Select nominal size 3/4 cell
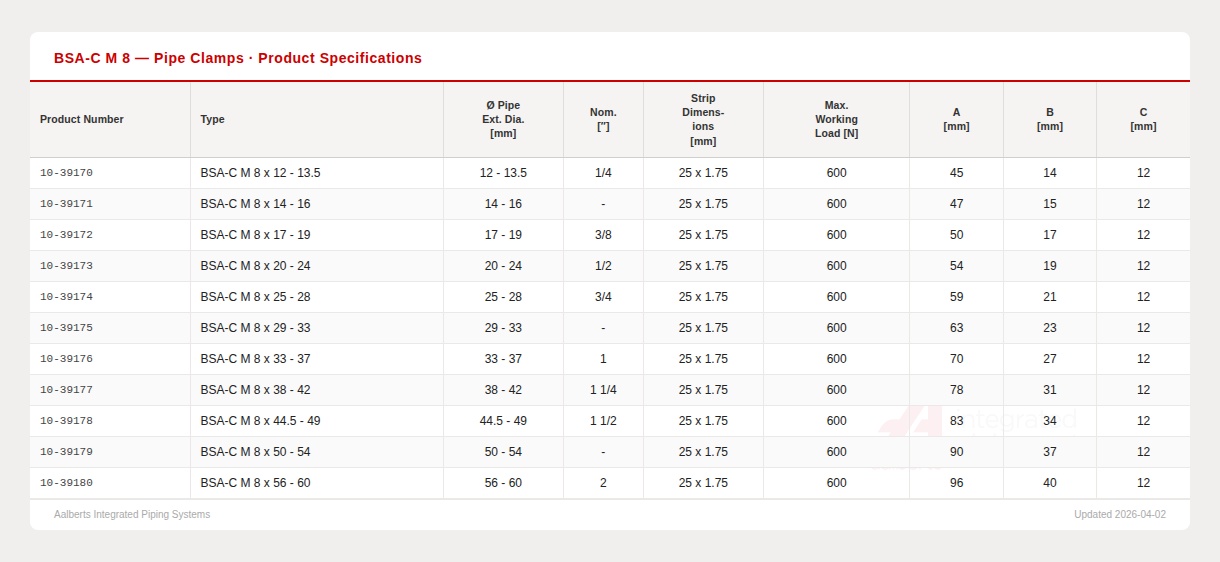 [x=603, y=297]
